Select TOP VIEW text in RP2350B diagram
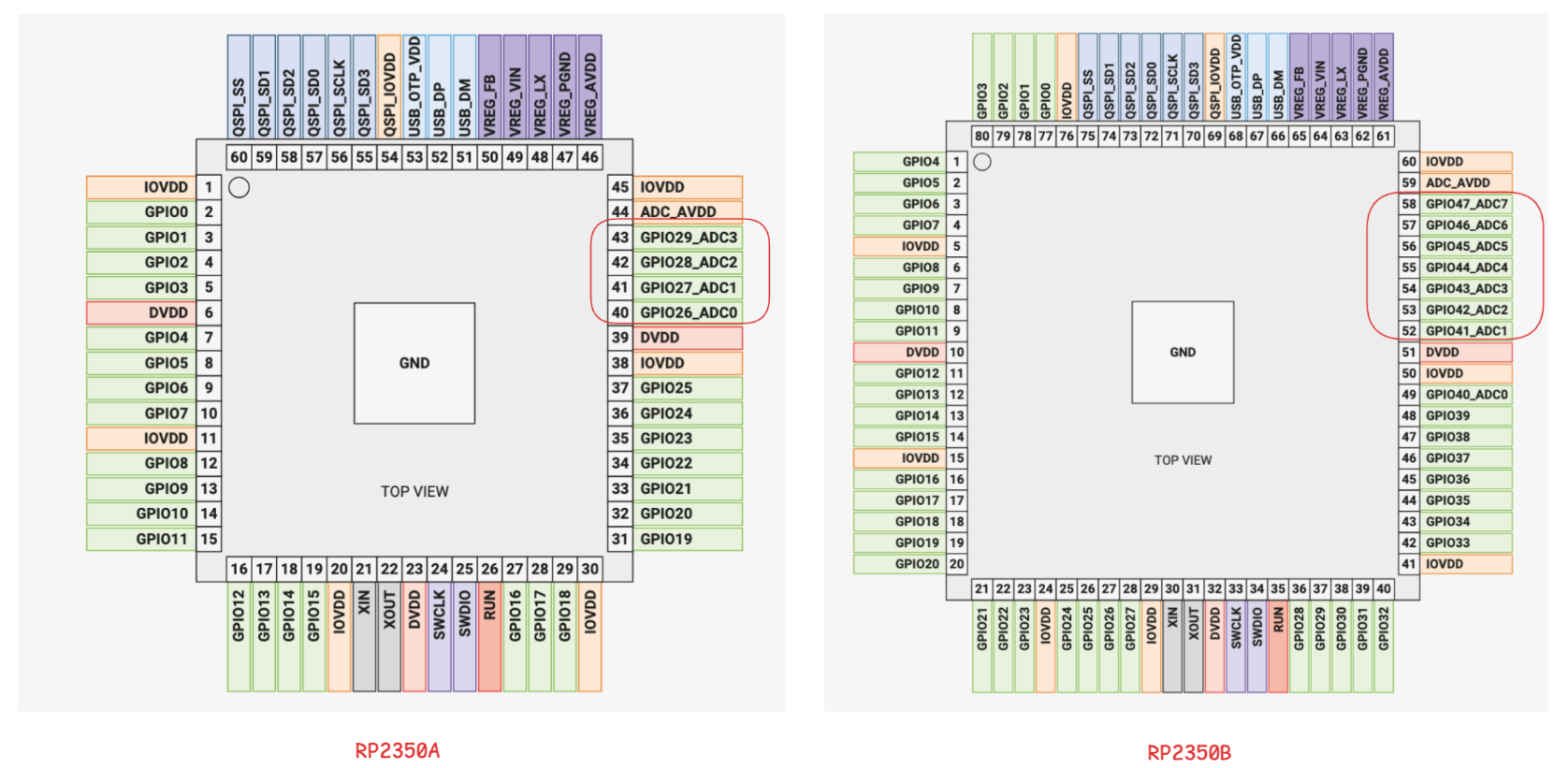The image size is (1568, 768). tap(1183, 460)
